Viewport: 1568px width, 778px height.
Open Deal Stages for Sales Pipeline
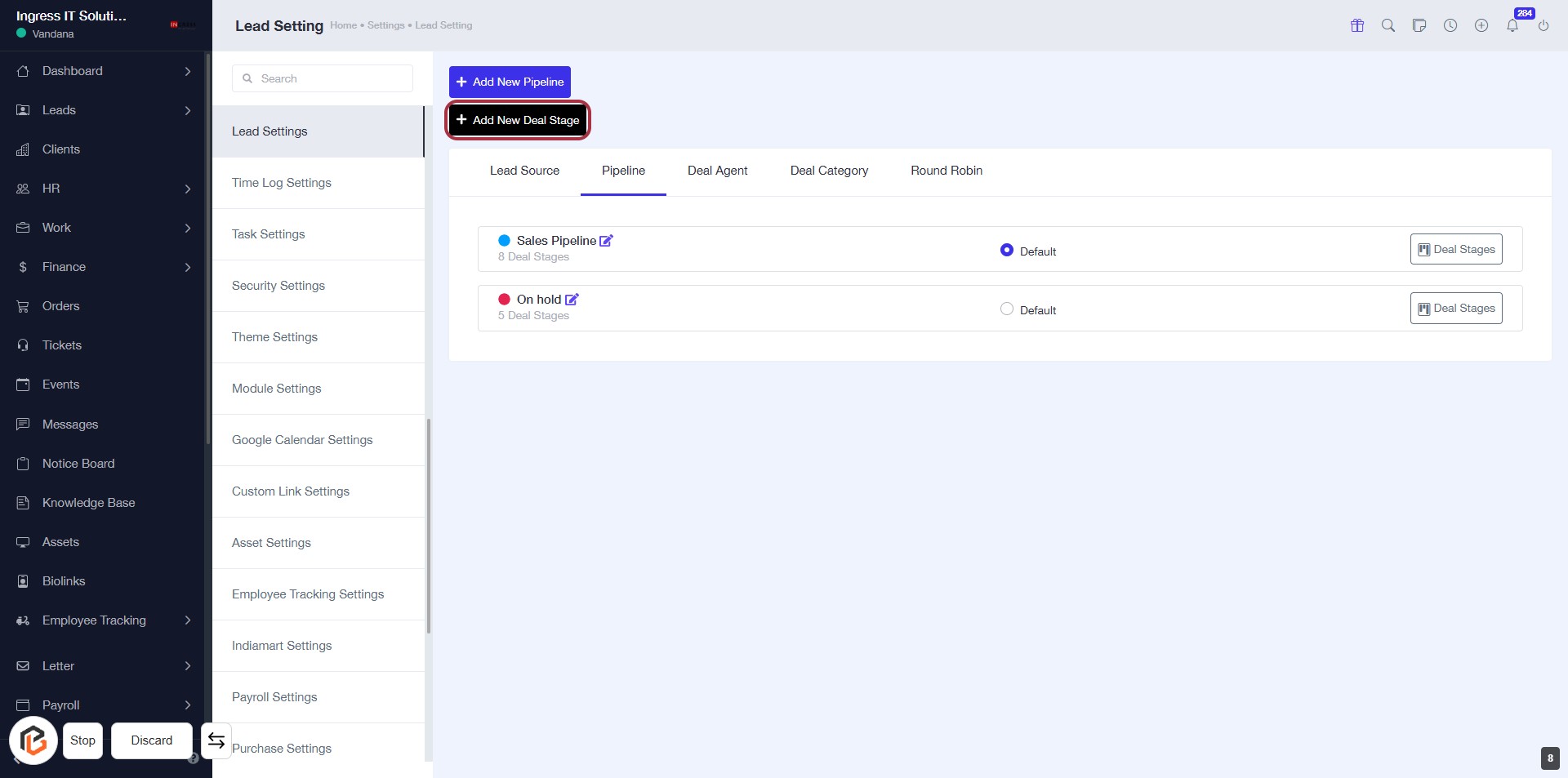click(1456, 250)
